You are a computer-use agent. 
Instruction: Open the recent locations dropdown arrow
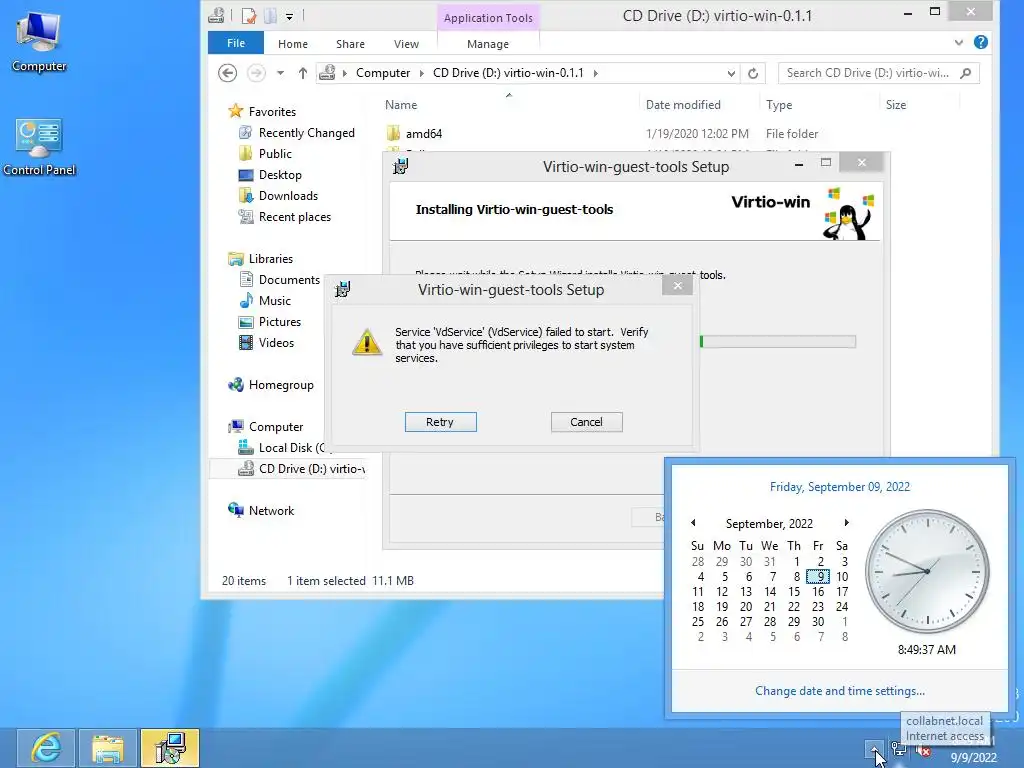pos(280,73)
